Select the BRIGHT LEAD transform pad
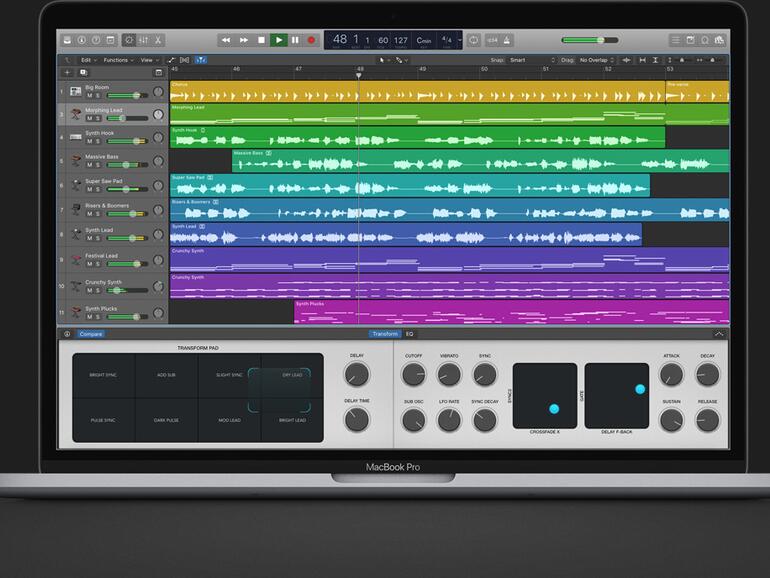Image resolution: width=770 pixels, height=578 pixels. 292,420
